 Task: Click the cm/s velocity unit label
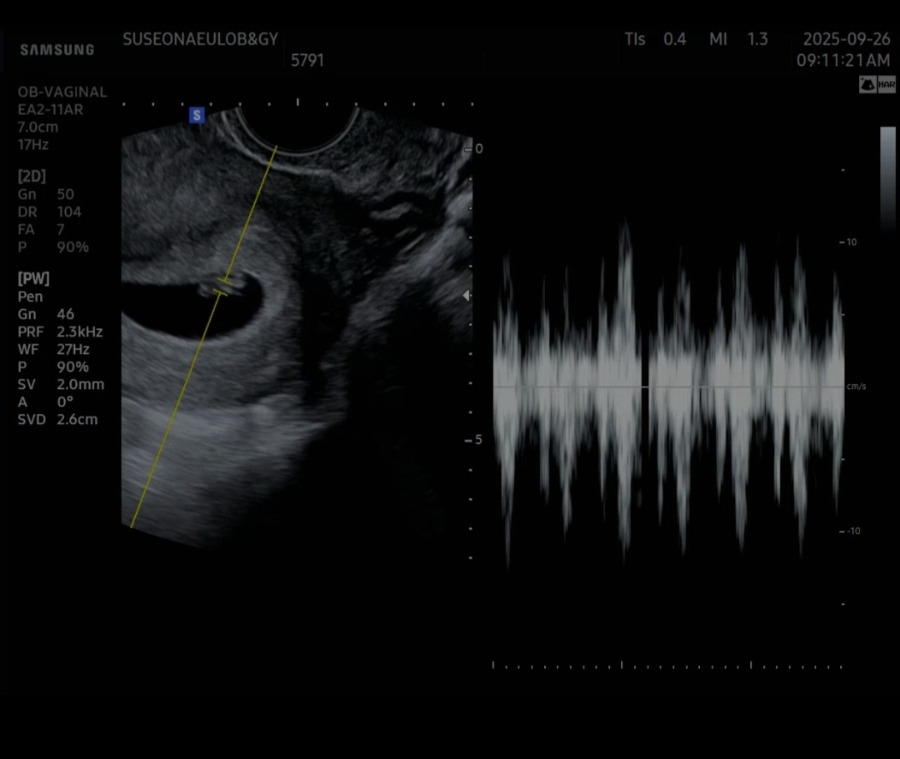(x=856, y=386)
